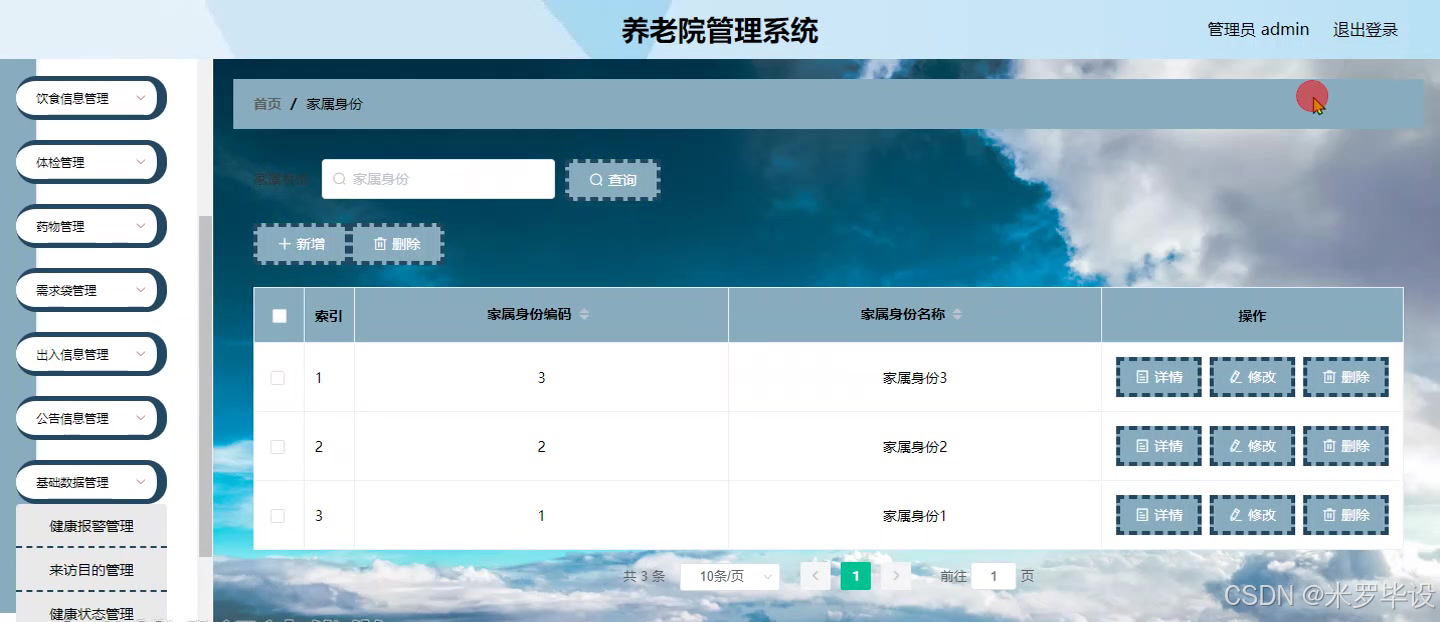Click the sidebar vertical scrollbar

[206, 385]
